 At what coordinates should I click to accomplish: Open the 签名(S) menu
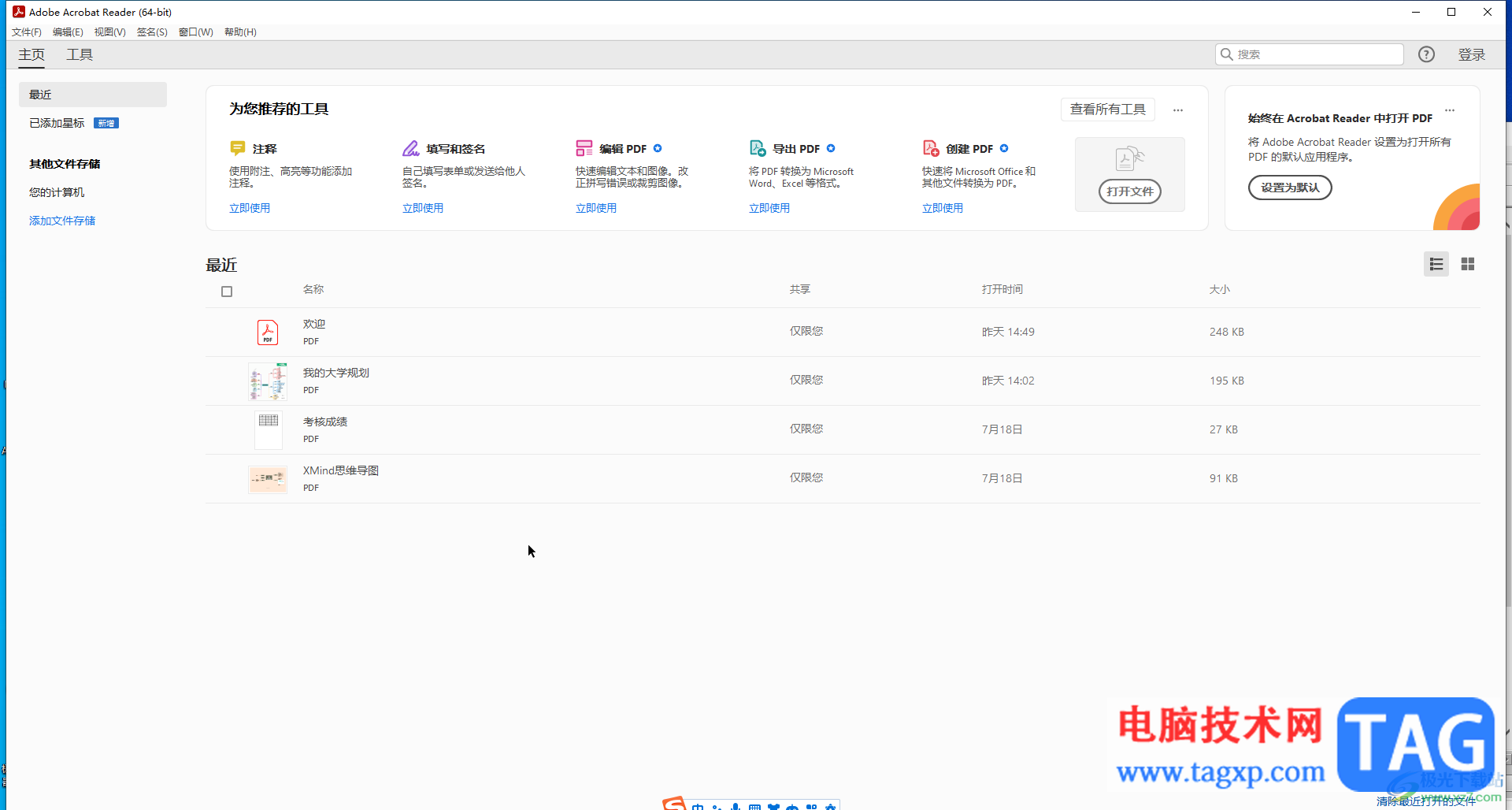[x=152, y=32]
